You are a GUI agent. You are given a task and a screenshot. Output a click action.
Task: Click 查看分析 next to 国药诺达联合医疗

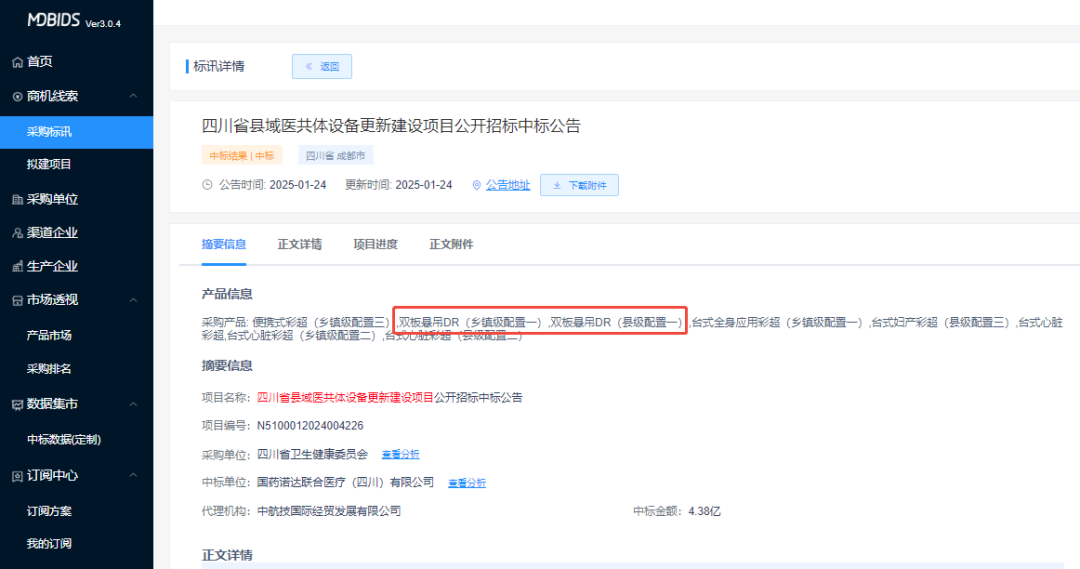467,483
